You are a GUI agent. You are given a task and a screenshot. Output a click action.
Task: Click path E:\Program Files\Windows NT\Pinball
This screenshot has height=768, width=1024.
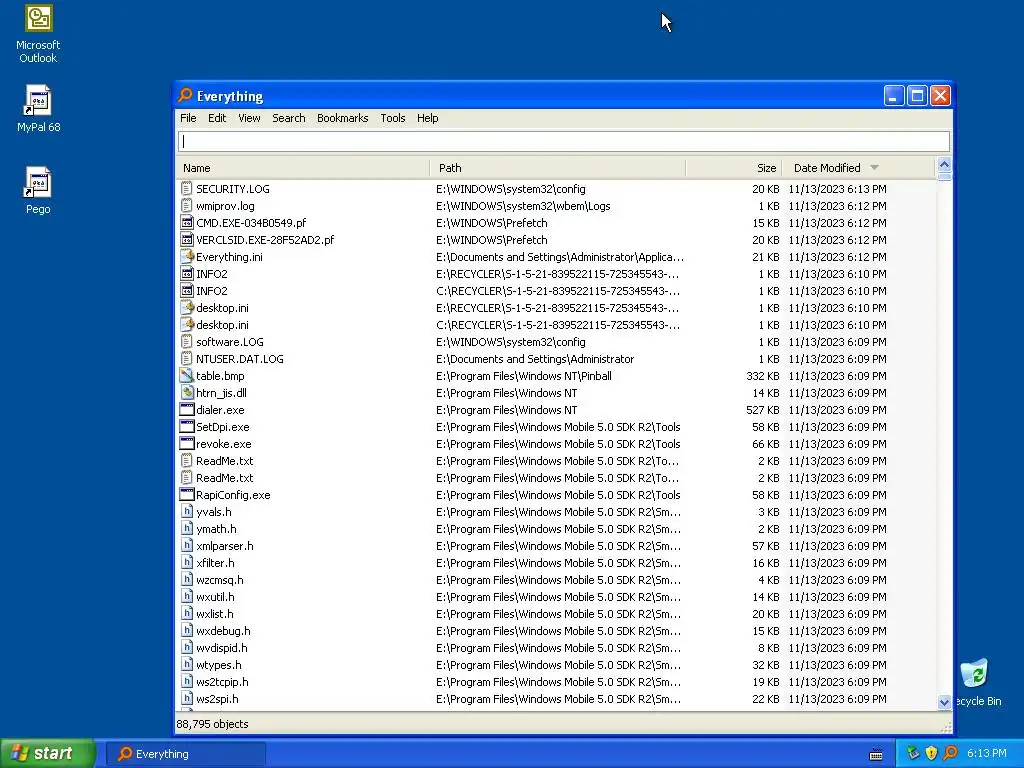click(524, 376)
